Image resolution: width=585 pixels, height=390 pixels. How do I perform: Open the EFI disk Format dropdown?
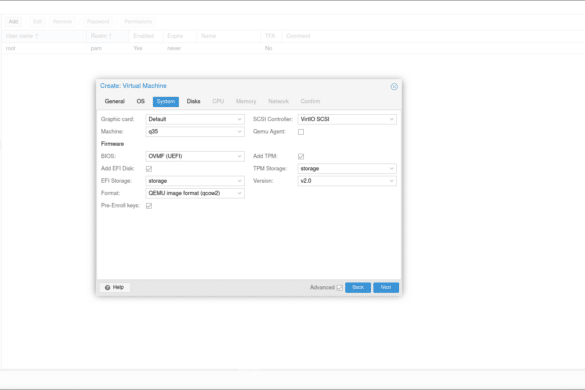coord(195,193)
